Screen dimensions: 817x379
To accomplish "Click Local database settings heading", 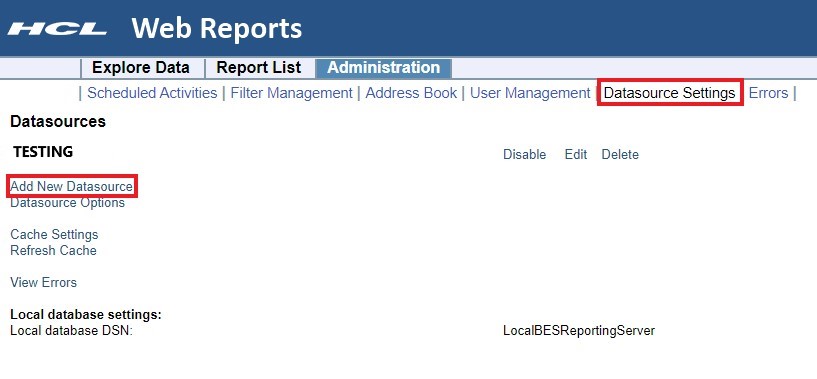I will (x=86, y=315).
